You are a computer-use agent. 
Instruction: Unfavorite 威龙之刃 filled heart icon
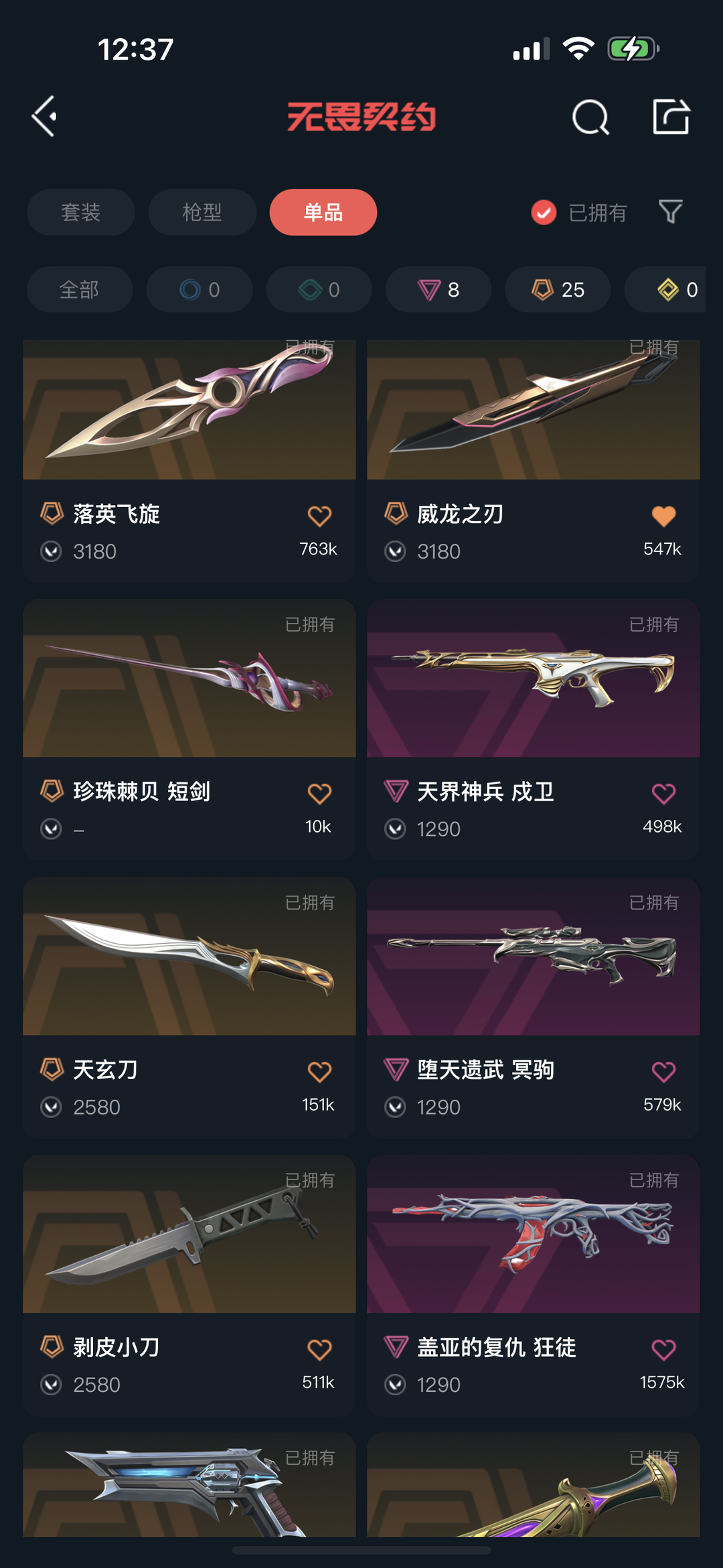[x=663, y=516]
